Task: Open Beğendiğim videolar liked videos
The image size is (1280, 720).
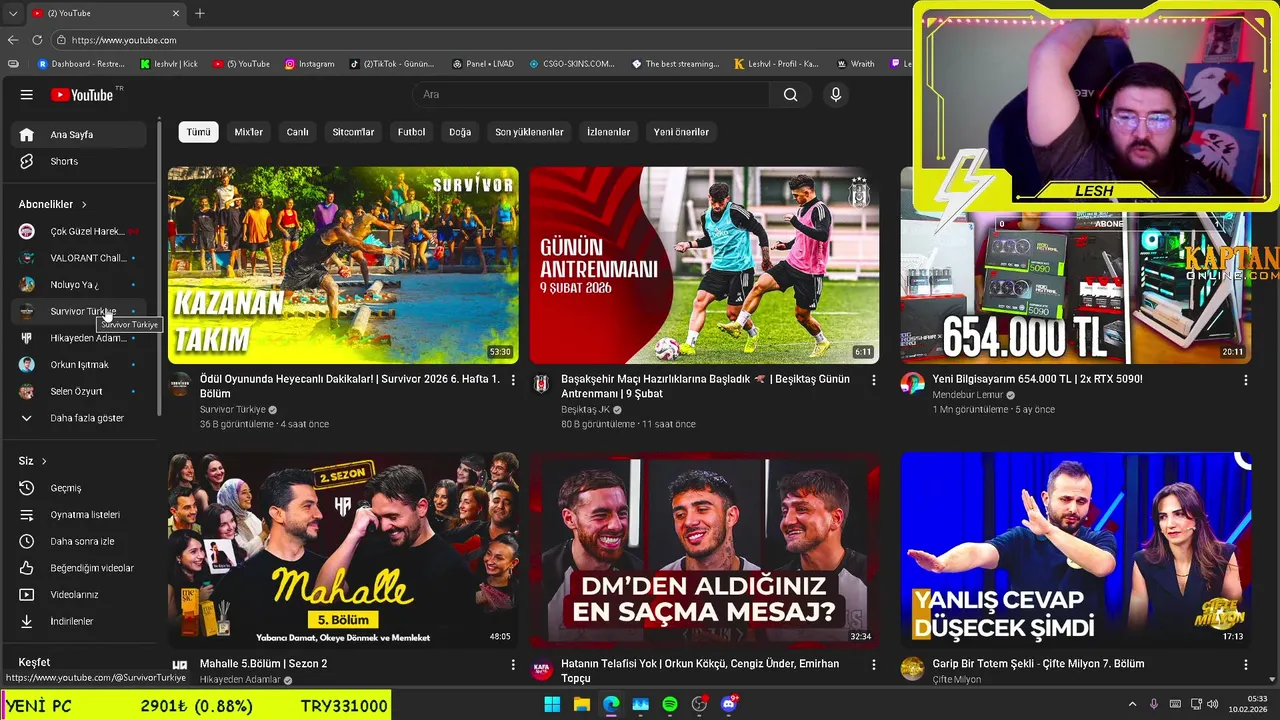Action: [x=79, y=568]
